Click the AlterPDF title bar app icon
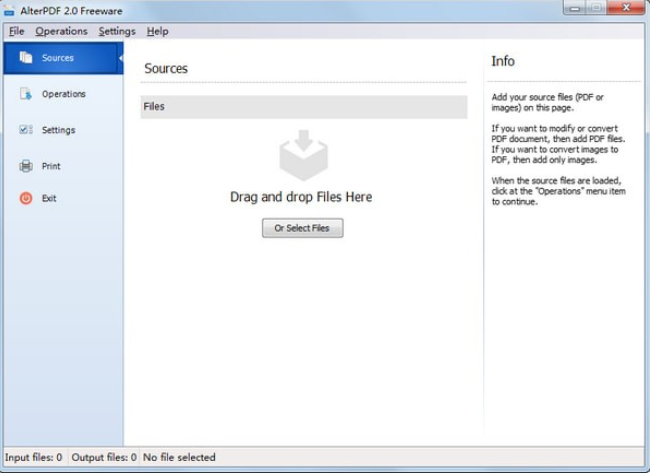650x476 pixels. point(9,11)
